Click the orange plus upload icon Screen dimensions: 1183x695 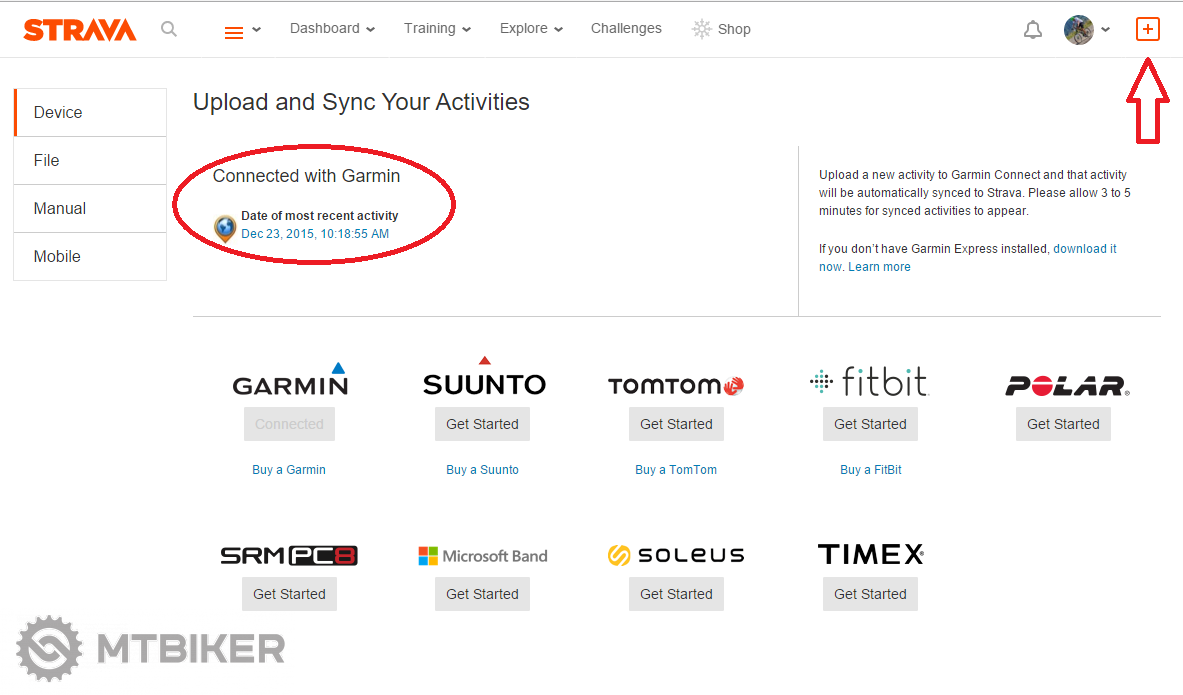[x=1148, y=29]
